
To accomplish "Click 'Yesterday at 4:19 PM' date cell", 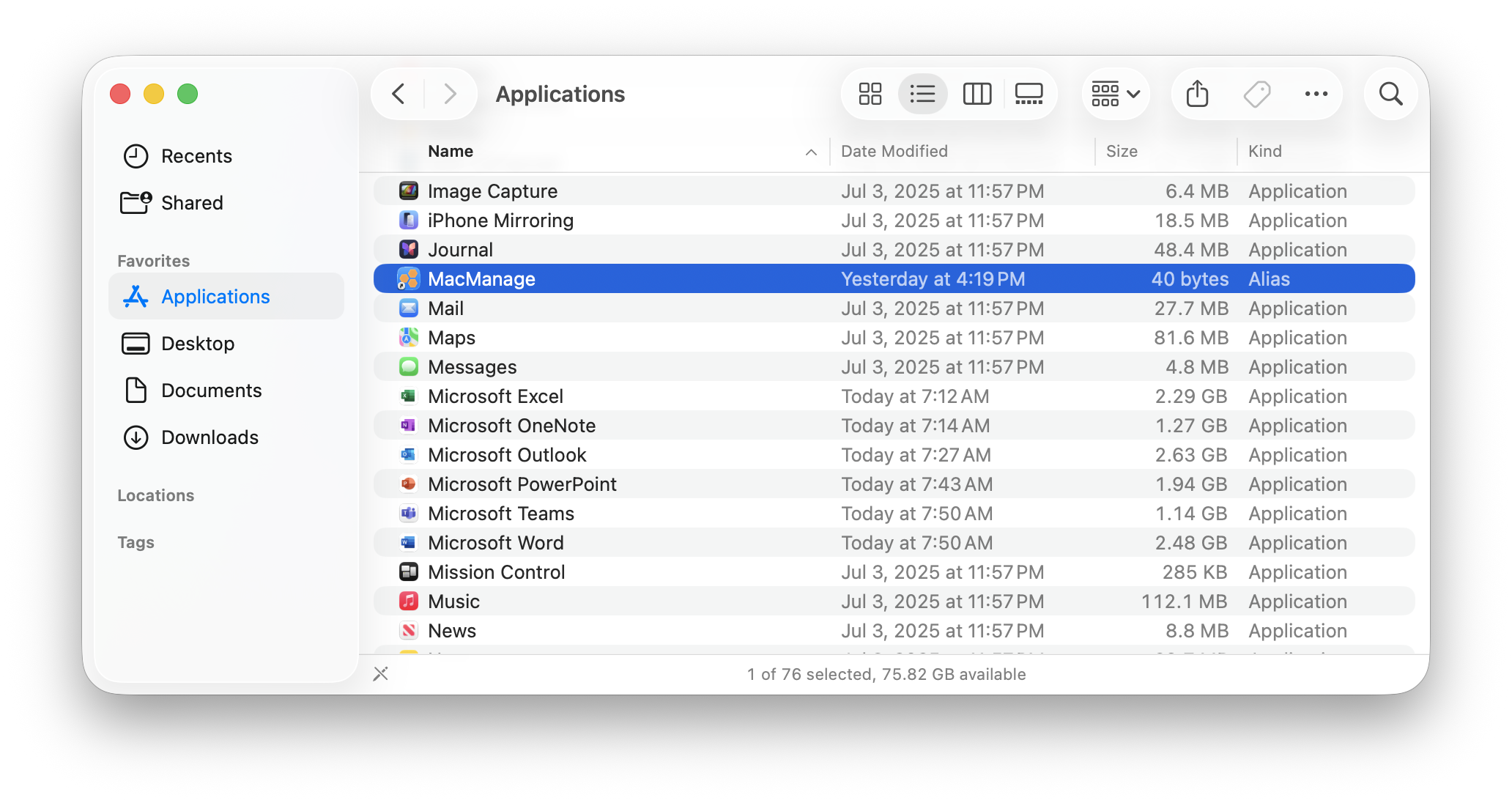I will tap(933, 279).
